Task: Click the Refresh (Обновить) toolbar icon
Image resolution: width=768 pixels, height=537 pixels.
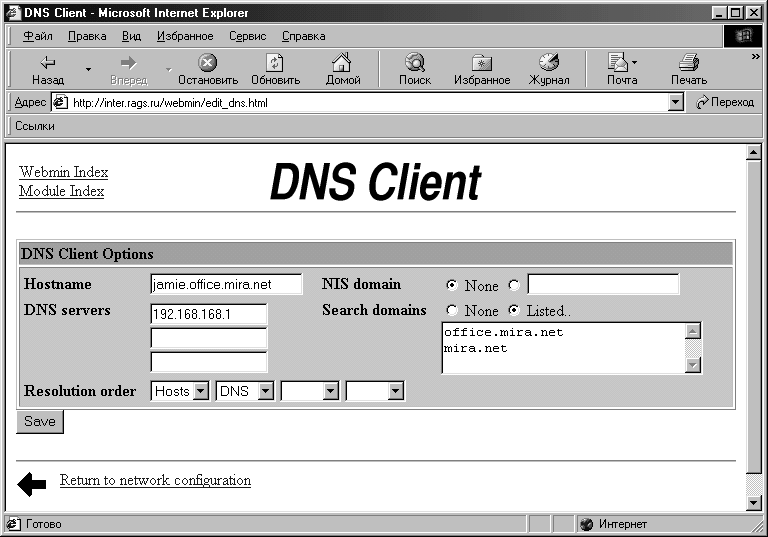Action: (275, 63)
